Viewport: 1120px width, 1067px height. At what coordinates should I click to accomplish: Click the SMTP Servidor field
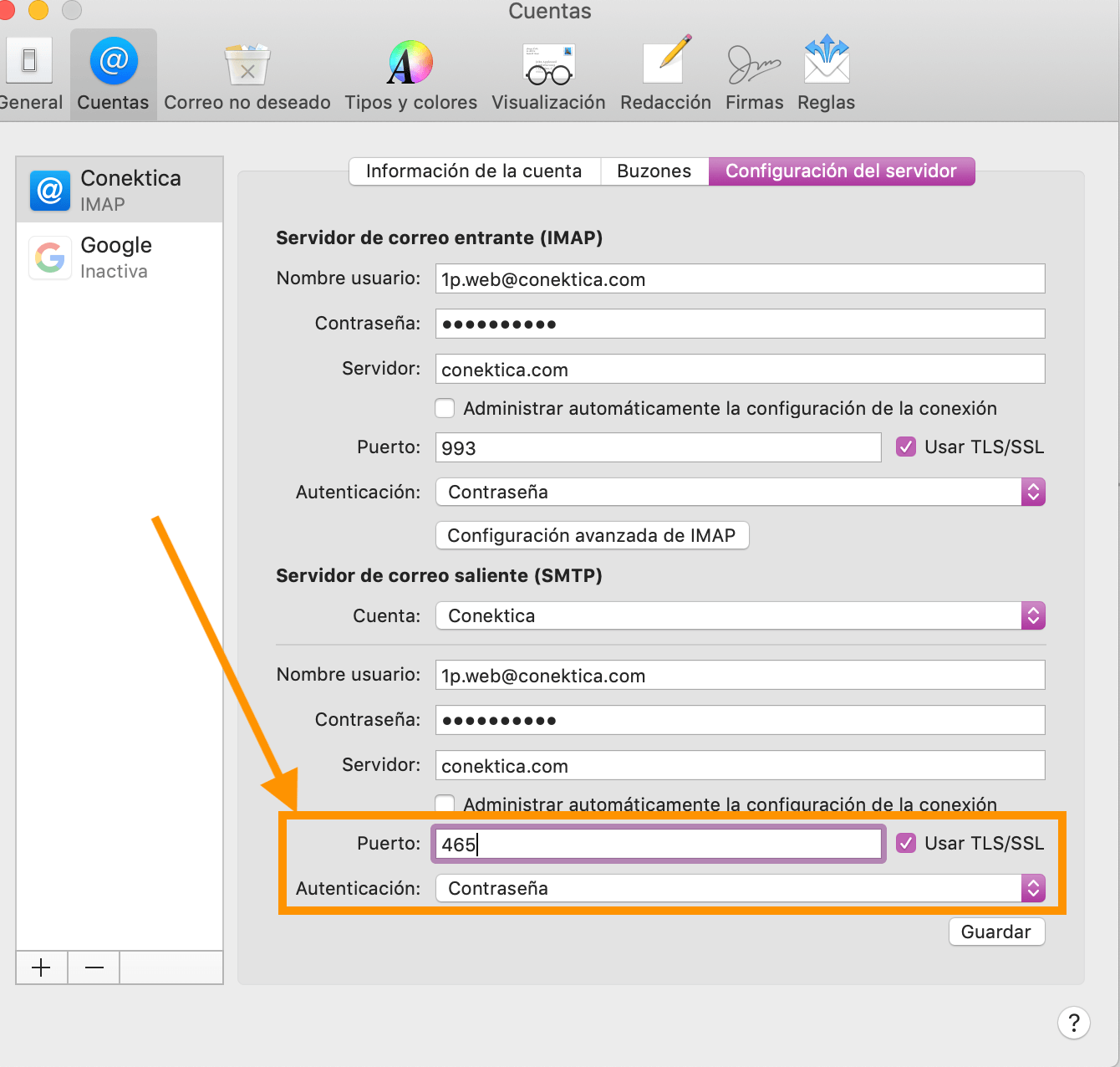pyautogui.click(x=740, y=765)
